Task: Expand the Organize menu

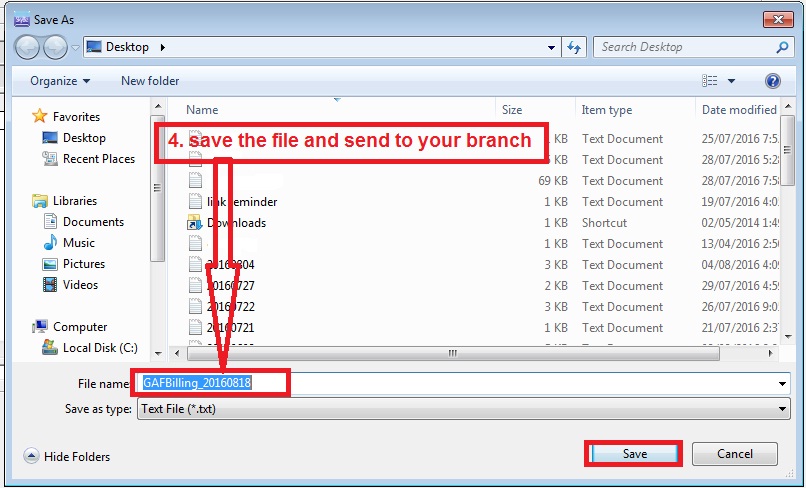Action: coord(60,81)
